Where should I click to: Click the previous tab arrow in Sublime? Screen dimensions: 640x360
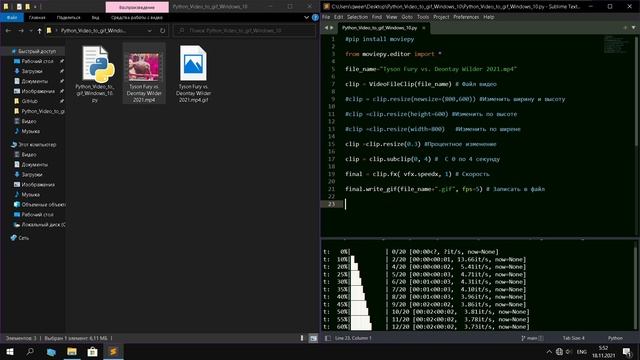326,28
